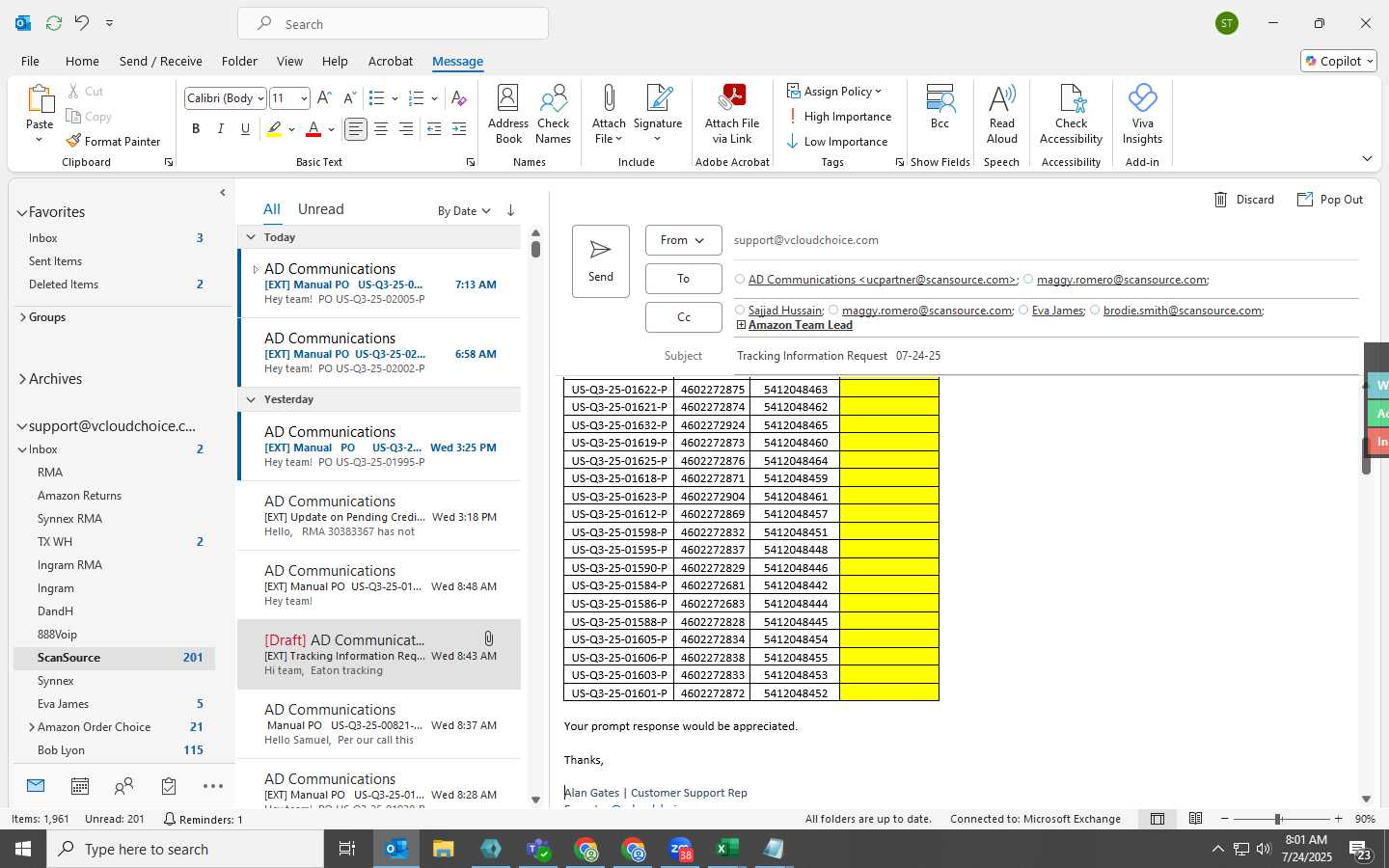Switch to People view icon
This screenshot has height=868, width=1389.
[123, 786]
